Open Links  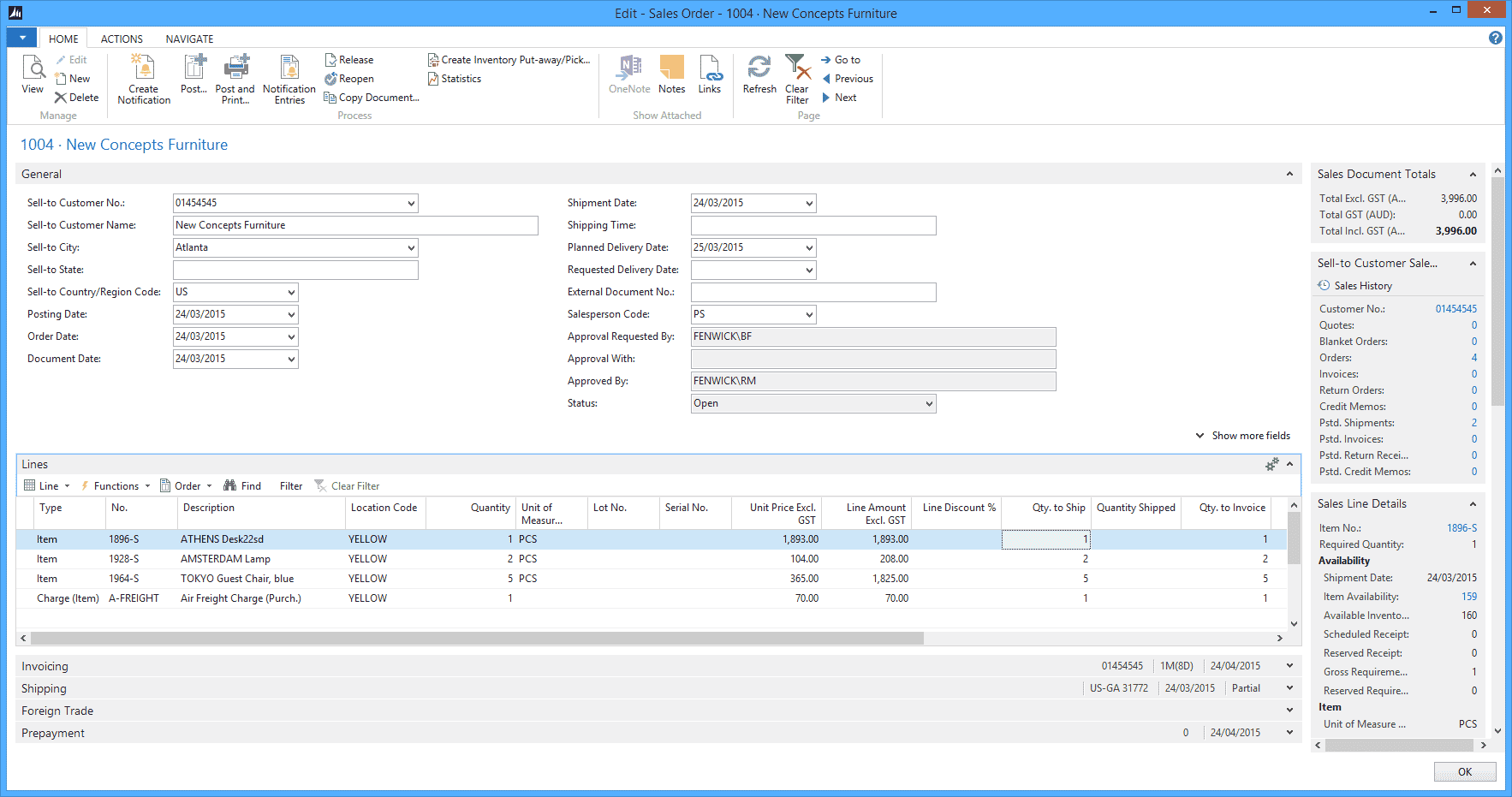(710, 74)
